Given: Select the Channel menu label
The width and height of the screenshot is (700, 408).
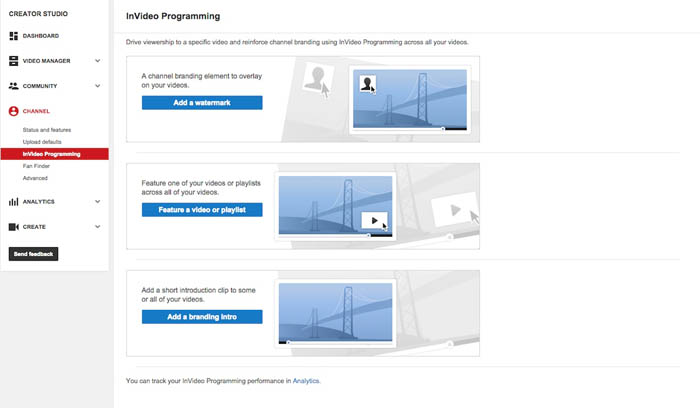Looking at the screenshot, I should click(36, 111).
